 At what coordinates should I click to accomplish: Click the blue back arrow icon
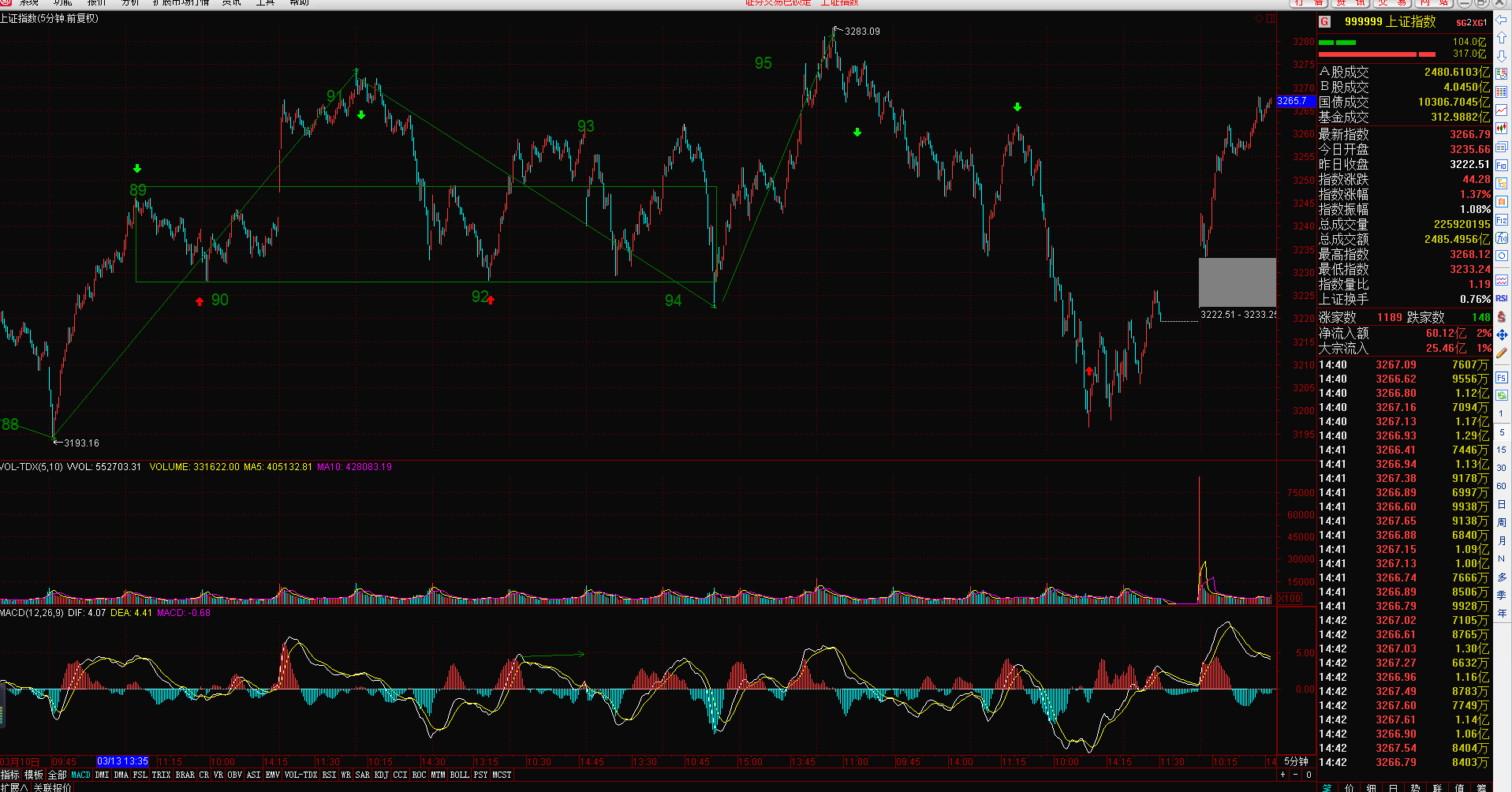[x=1501, y=21]
